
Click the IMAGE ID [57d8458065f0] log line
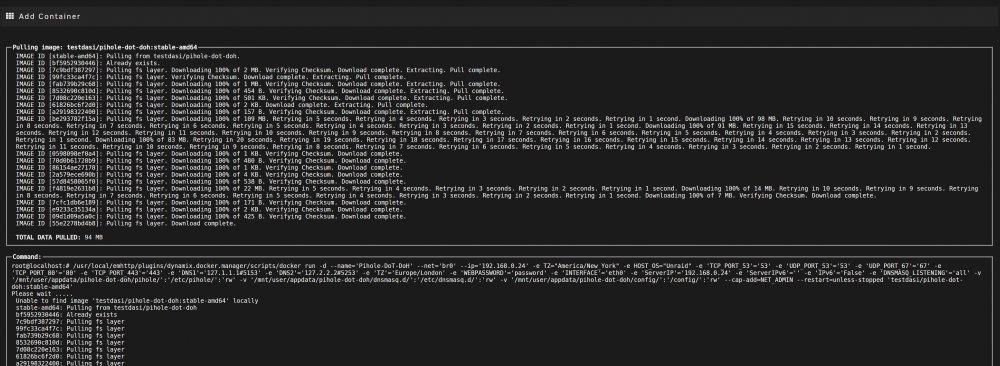pos(212,182)
